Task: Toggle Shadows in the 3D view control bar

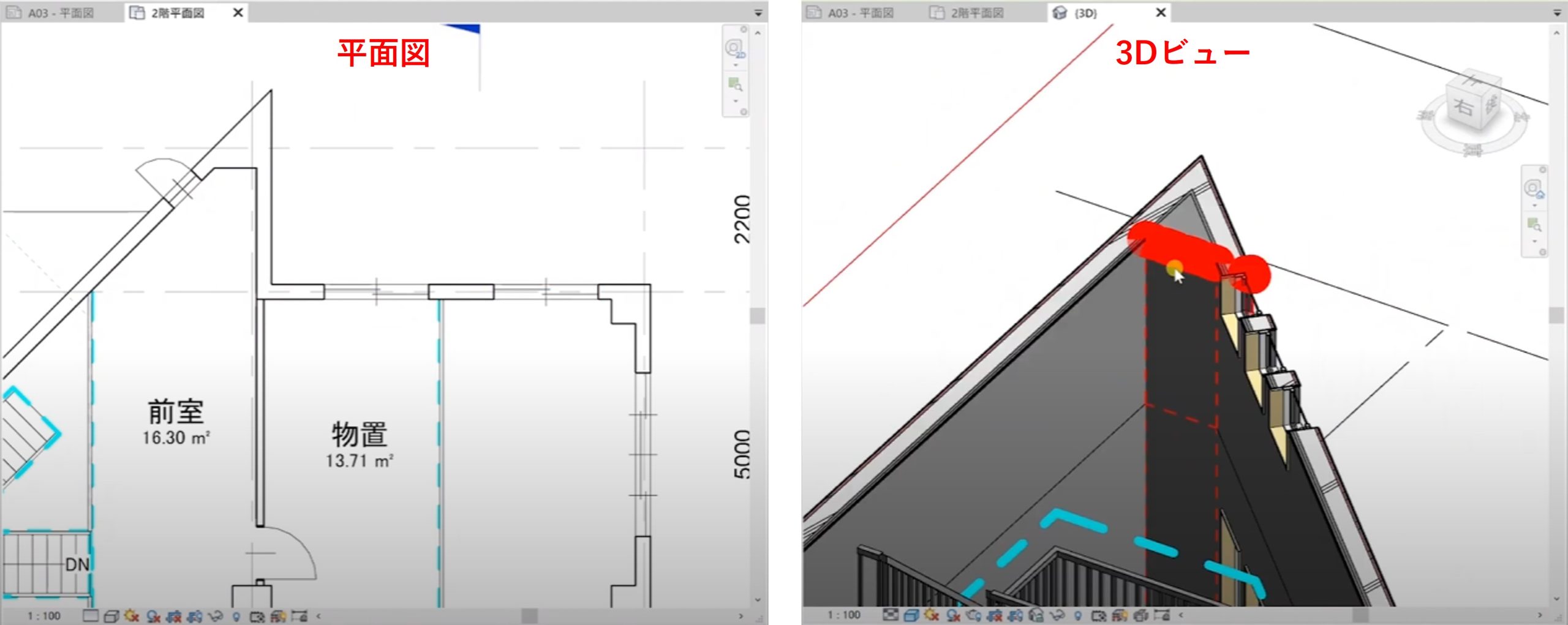Action: click(952, 615)
